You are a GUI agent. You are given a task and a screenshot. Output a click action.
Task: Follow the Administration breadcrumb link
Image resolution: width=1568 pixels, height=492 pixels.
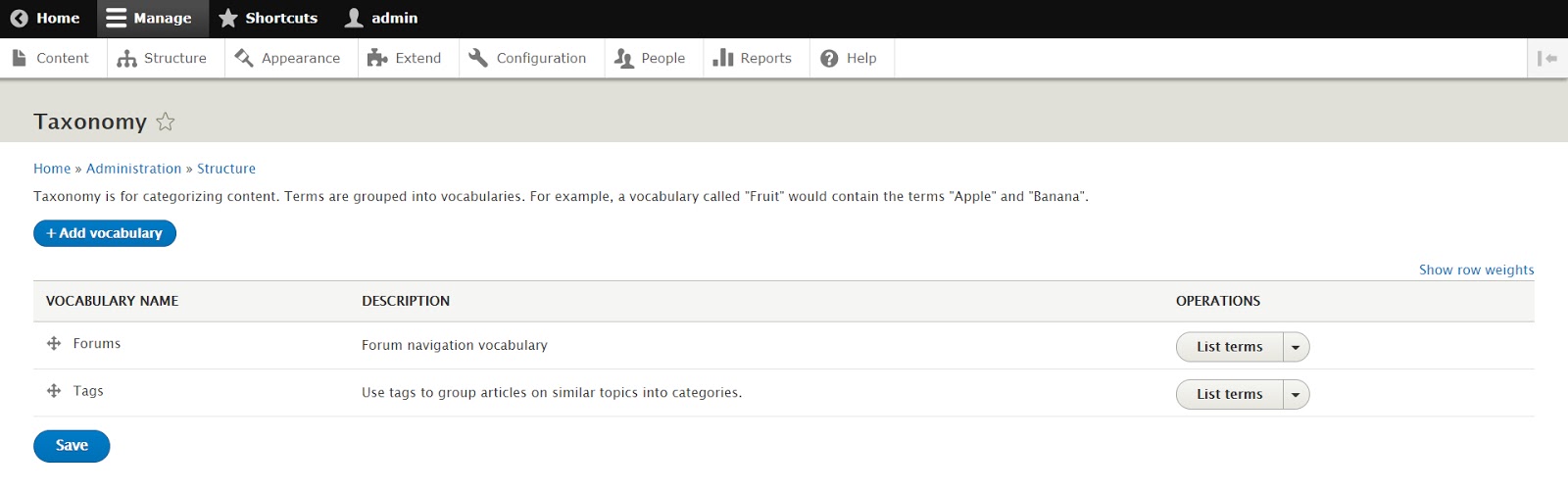point(133,169)
